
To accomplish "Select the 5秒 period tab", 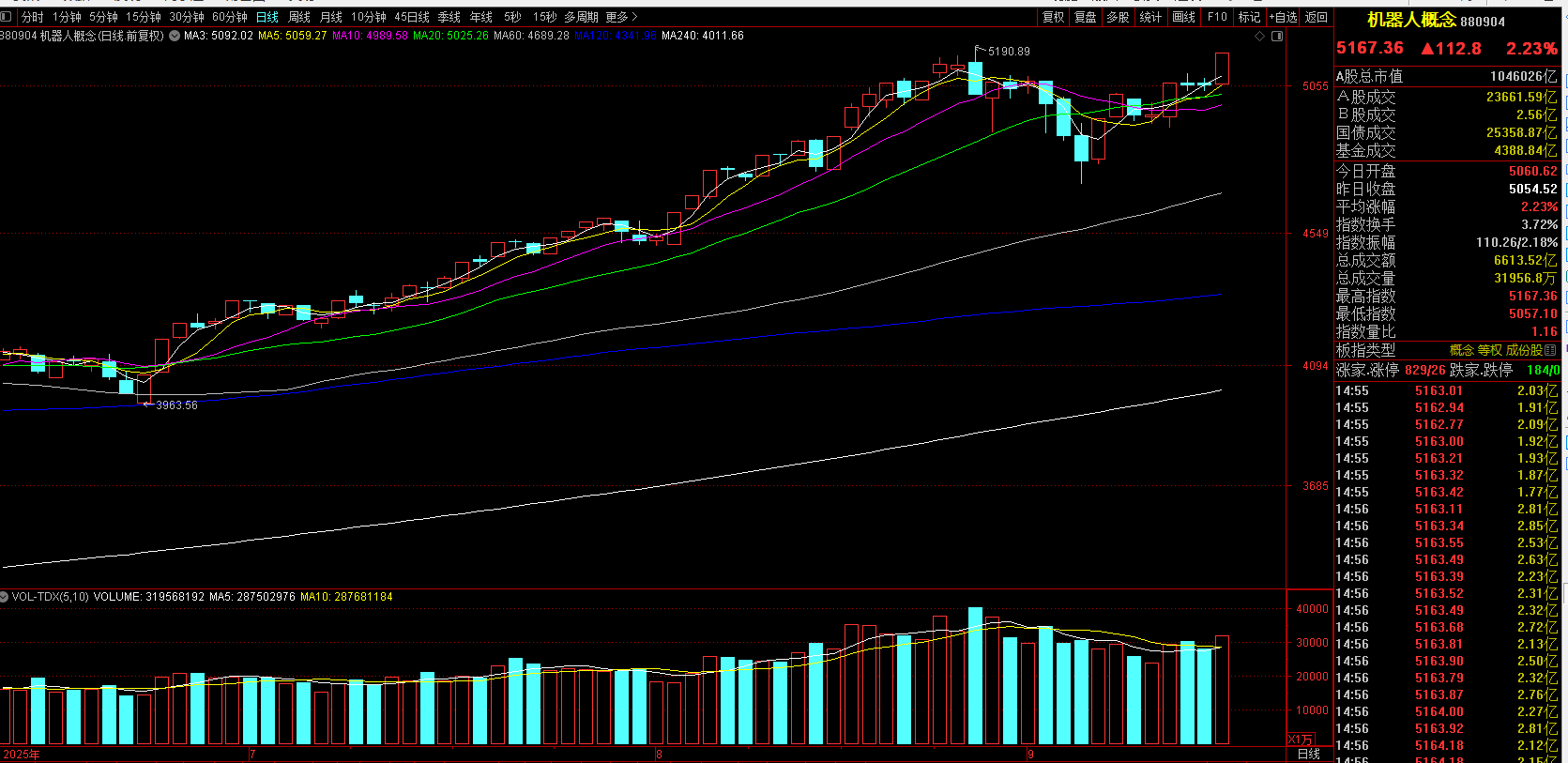I will (512, 17).
